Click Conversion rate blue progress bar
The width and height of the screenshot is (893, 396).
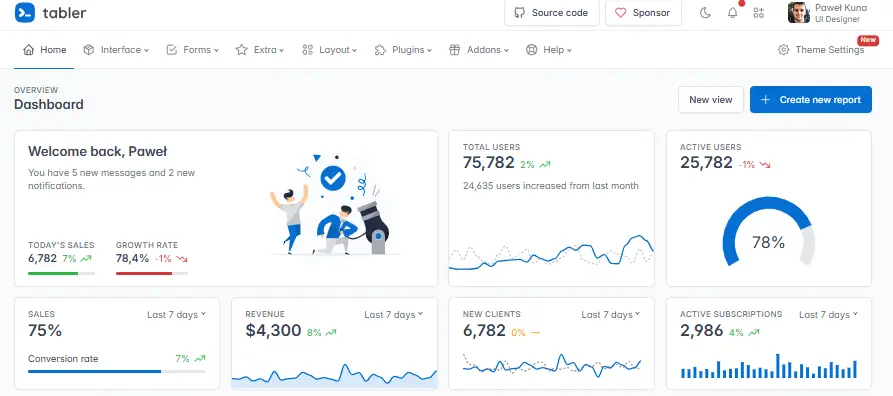(117, 371)
